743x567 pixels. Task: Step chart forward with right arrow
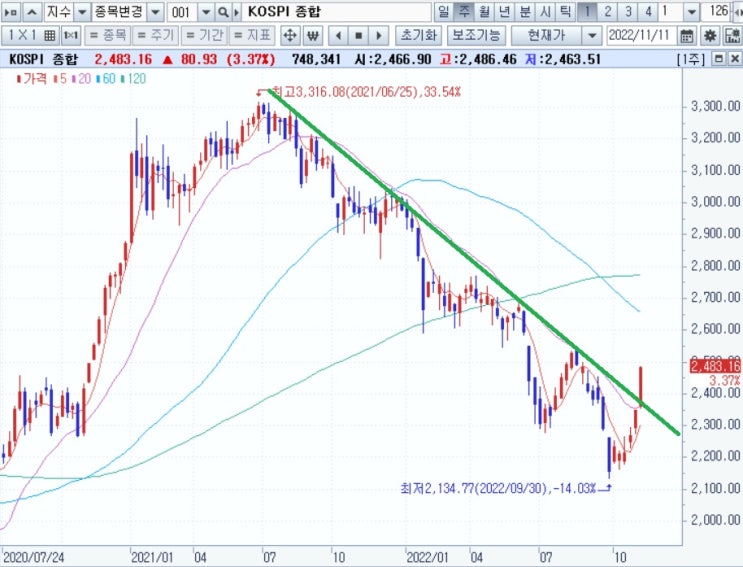tap(379, 36)
